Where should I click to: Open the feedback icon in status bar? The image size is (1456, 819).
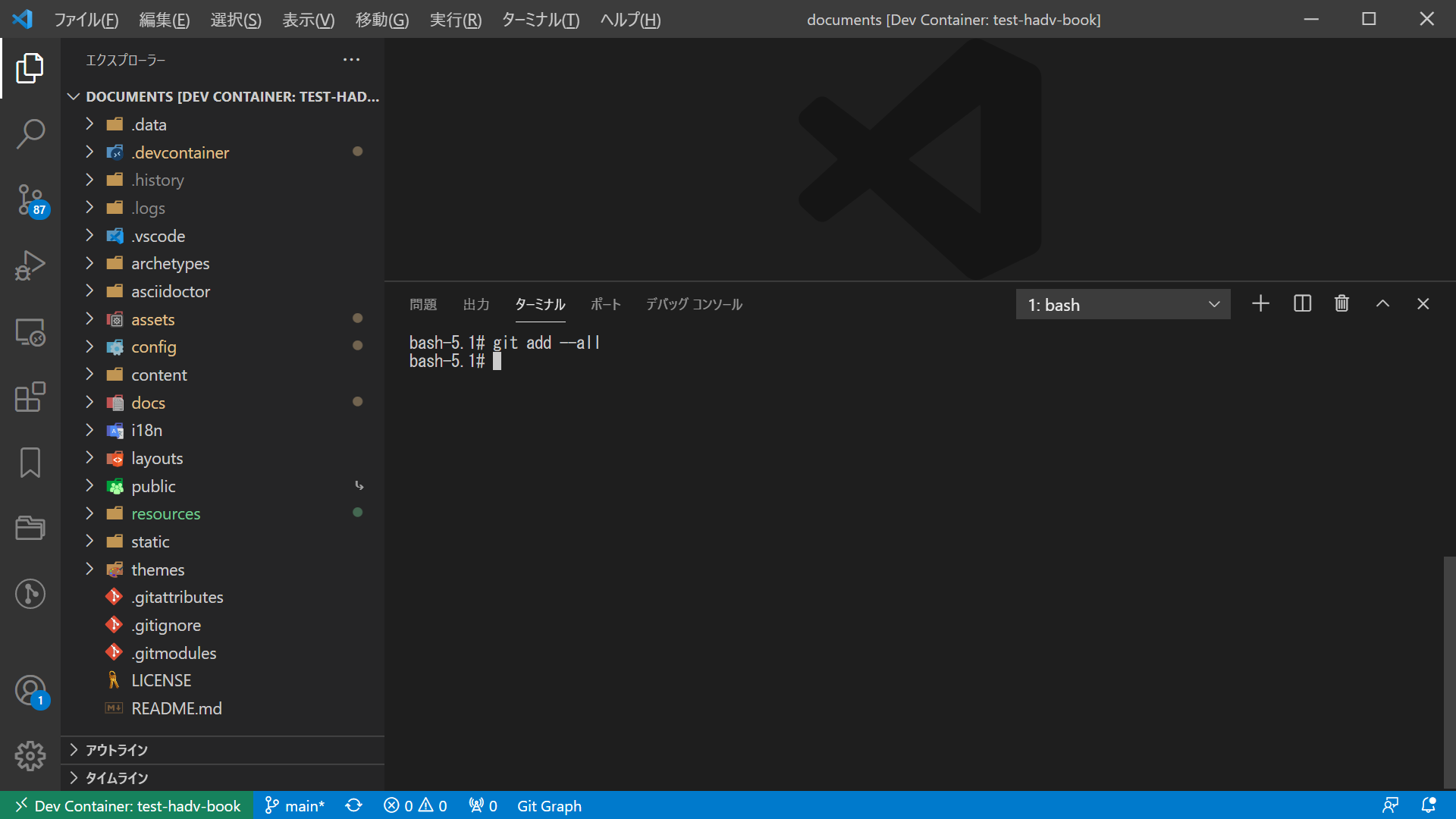coord(1390,805)
